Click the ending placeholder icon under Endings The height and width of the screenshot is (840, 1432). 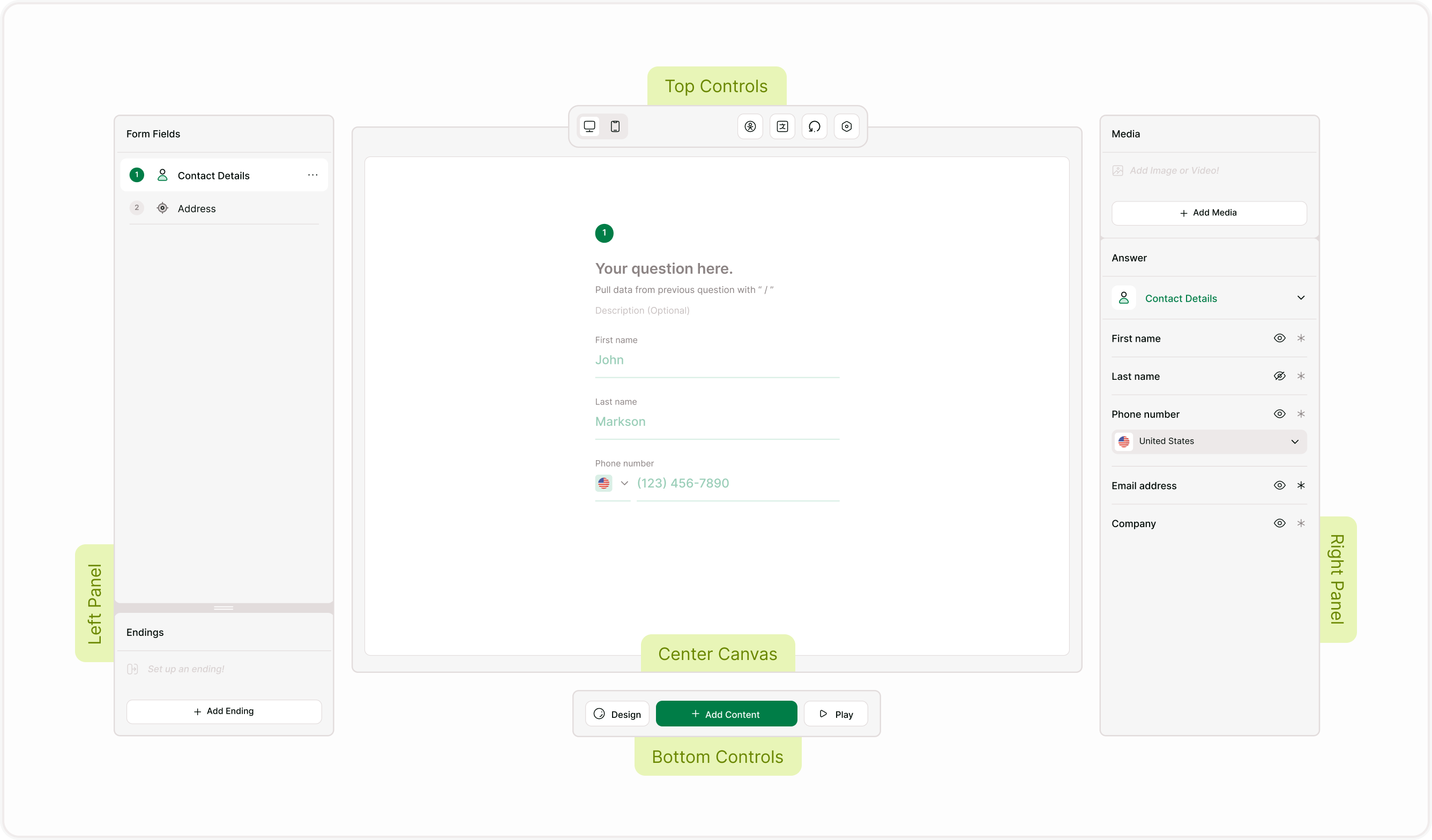132,669
